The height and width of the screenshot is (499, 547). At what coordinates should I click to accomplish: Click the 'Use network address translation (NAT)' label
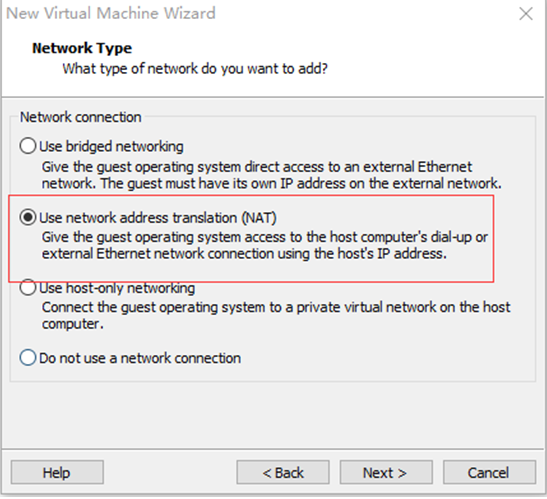[158, 218]
